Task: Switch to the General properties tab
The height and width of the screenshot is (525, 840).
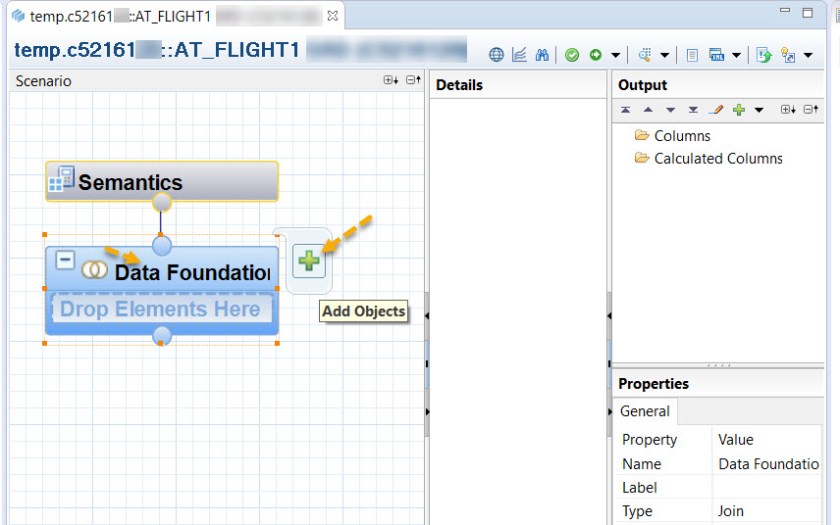Action: coord(644,411)
